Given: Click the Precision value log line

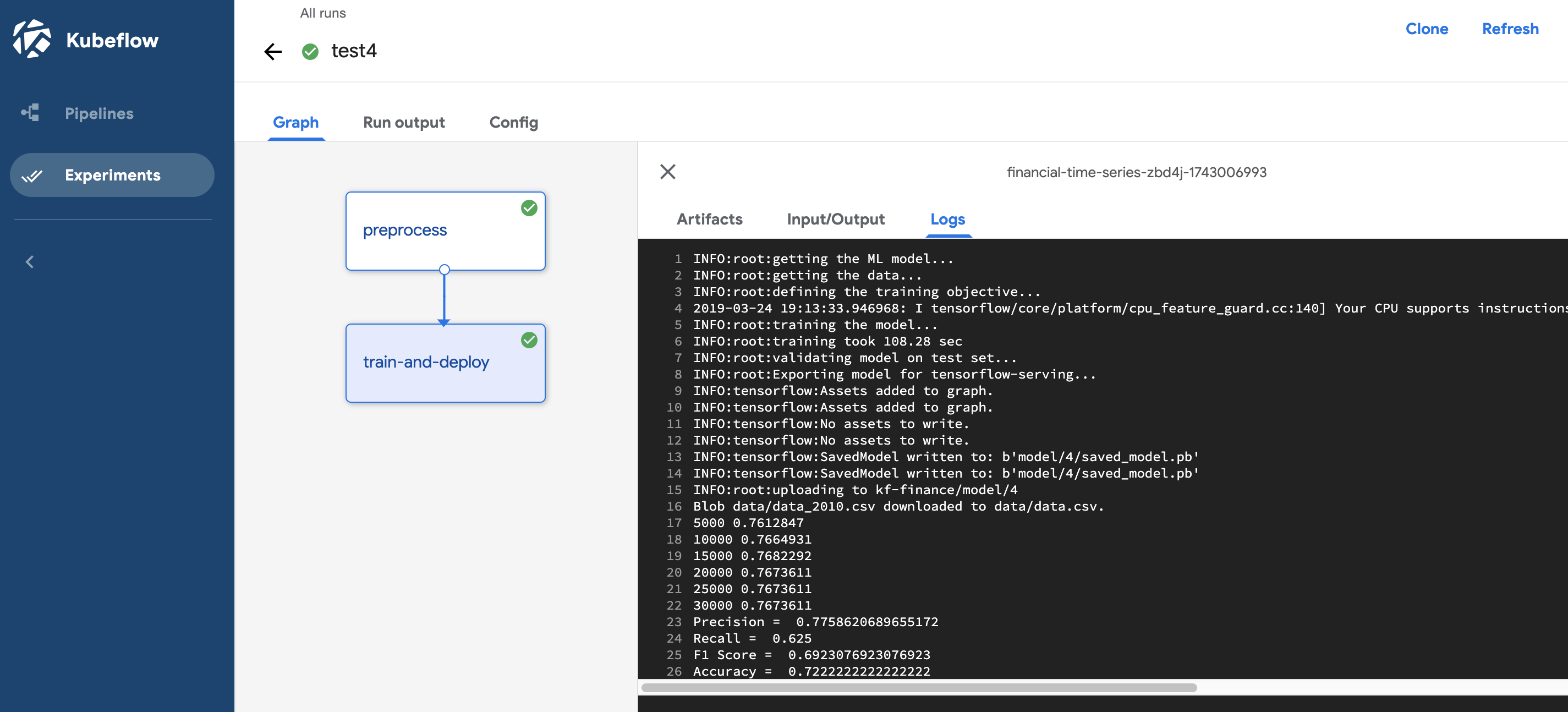Looking at the screenshot, I should (816, 622).
